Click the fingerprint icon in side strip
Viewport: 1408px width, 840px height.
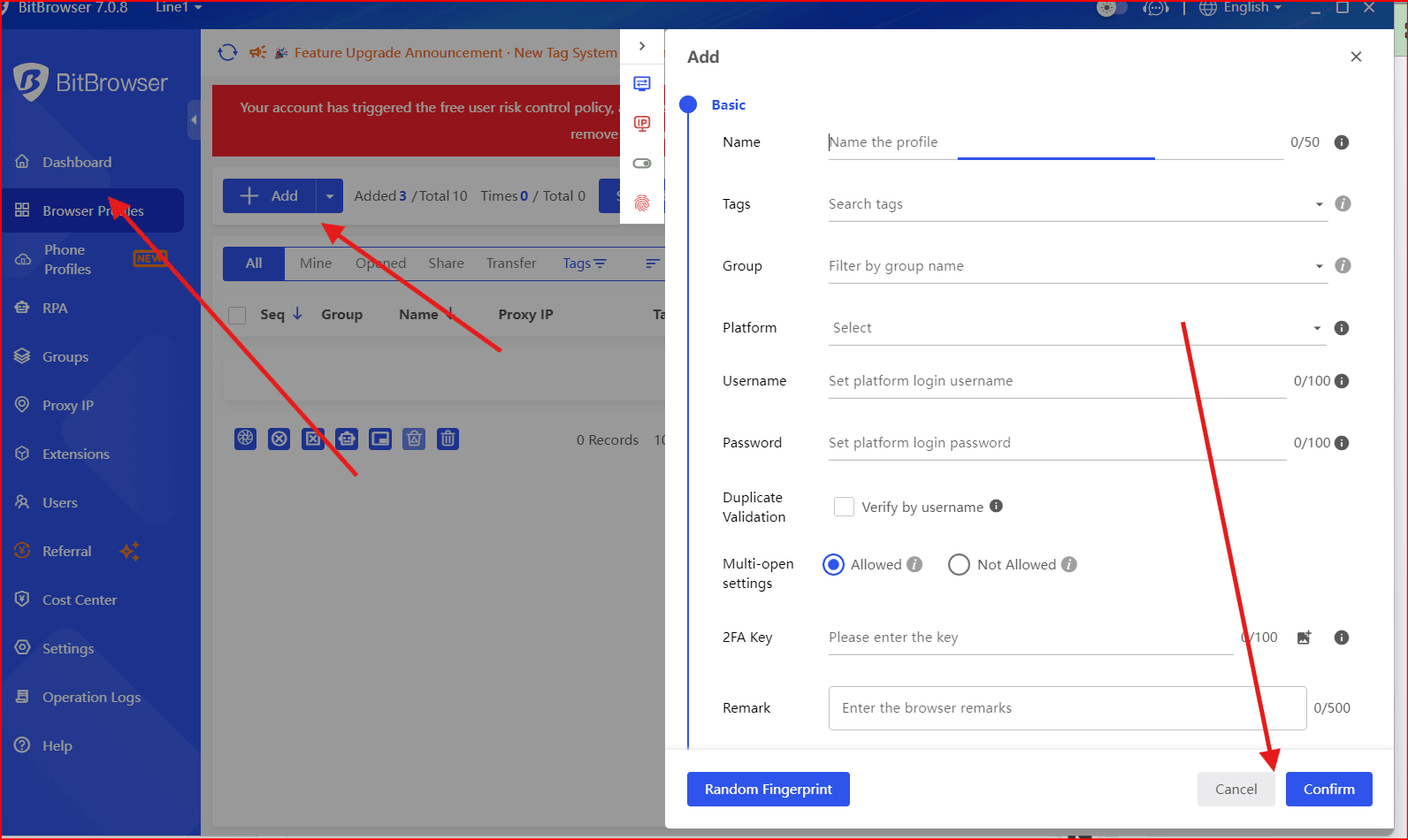(642, 203)
